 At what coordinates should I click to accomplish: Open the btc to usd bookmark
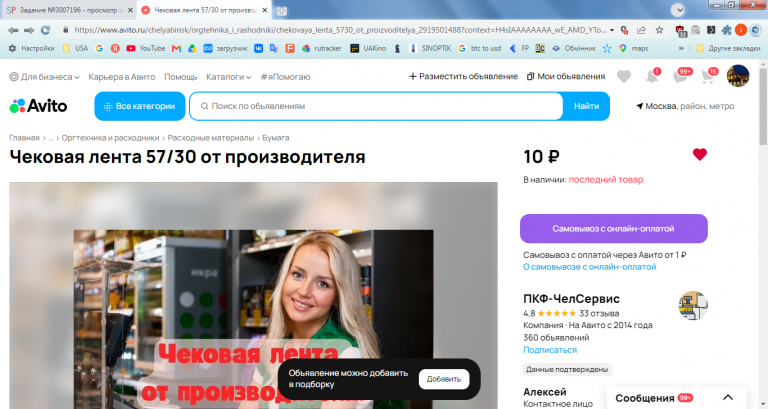(x=480, y=48)
